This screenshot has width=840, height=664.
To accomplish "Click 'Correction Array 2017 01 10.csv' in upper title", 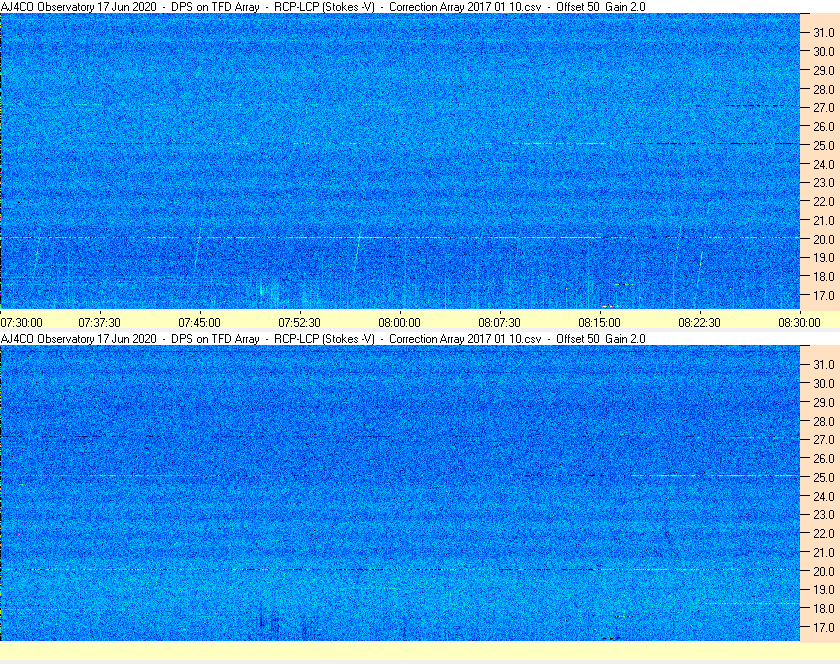I will (x=465, y=7).
